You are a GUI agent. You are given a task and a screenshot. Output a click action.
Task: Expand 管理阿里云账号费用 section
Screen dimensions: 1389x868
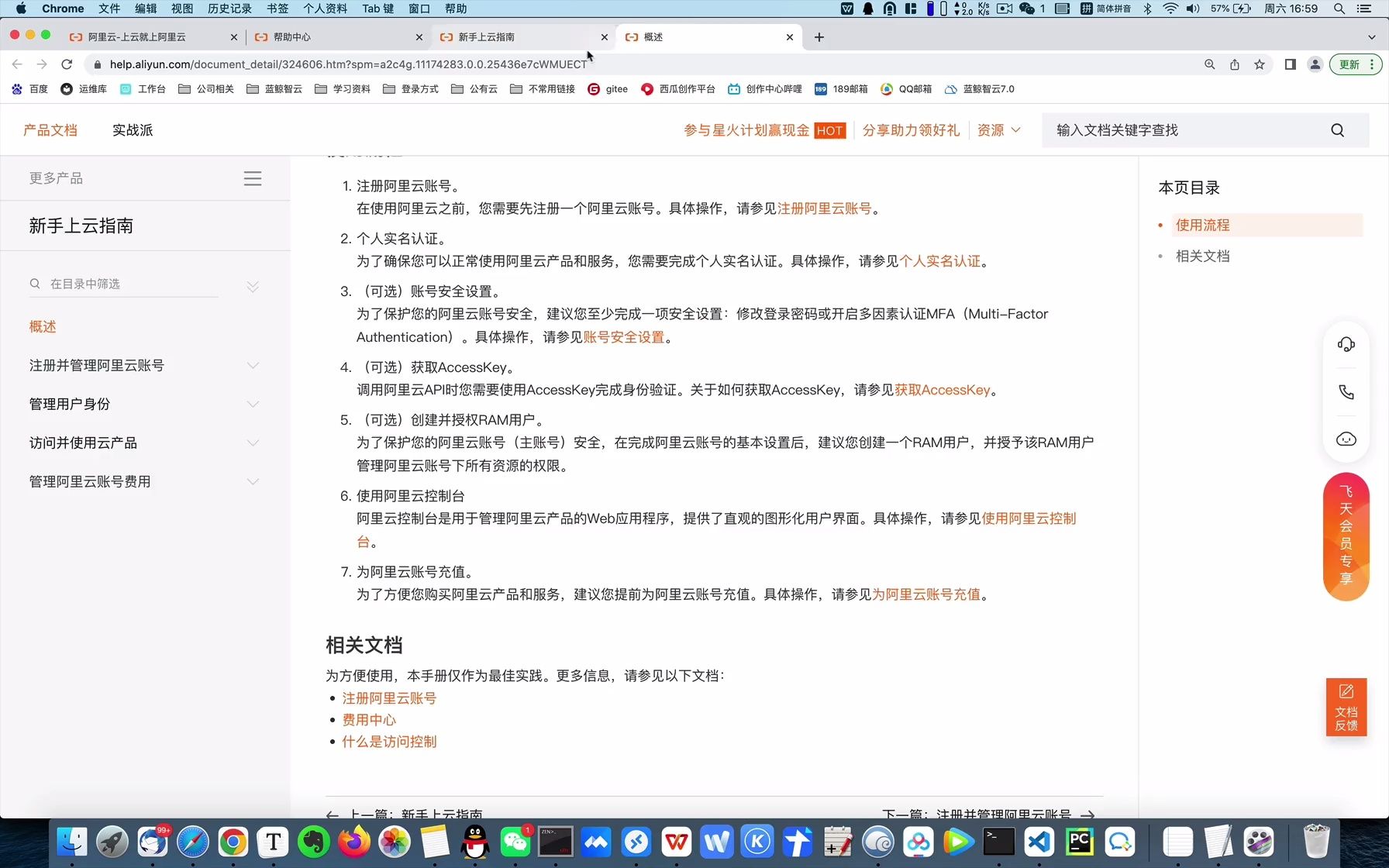253,481
